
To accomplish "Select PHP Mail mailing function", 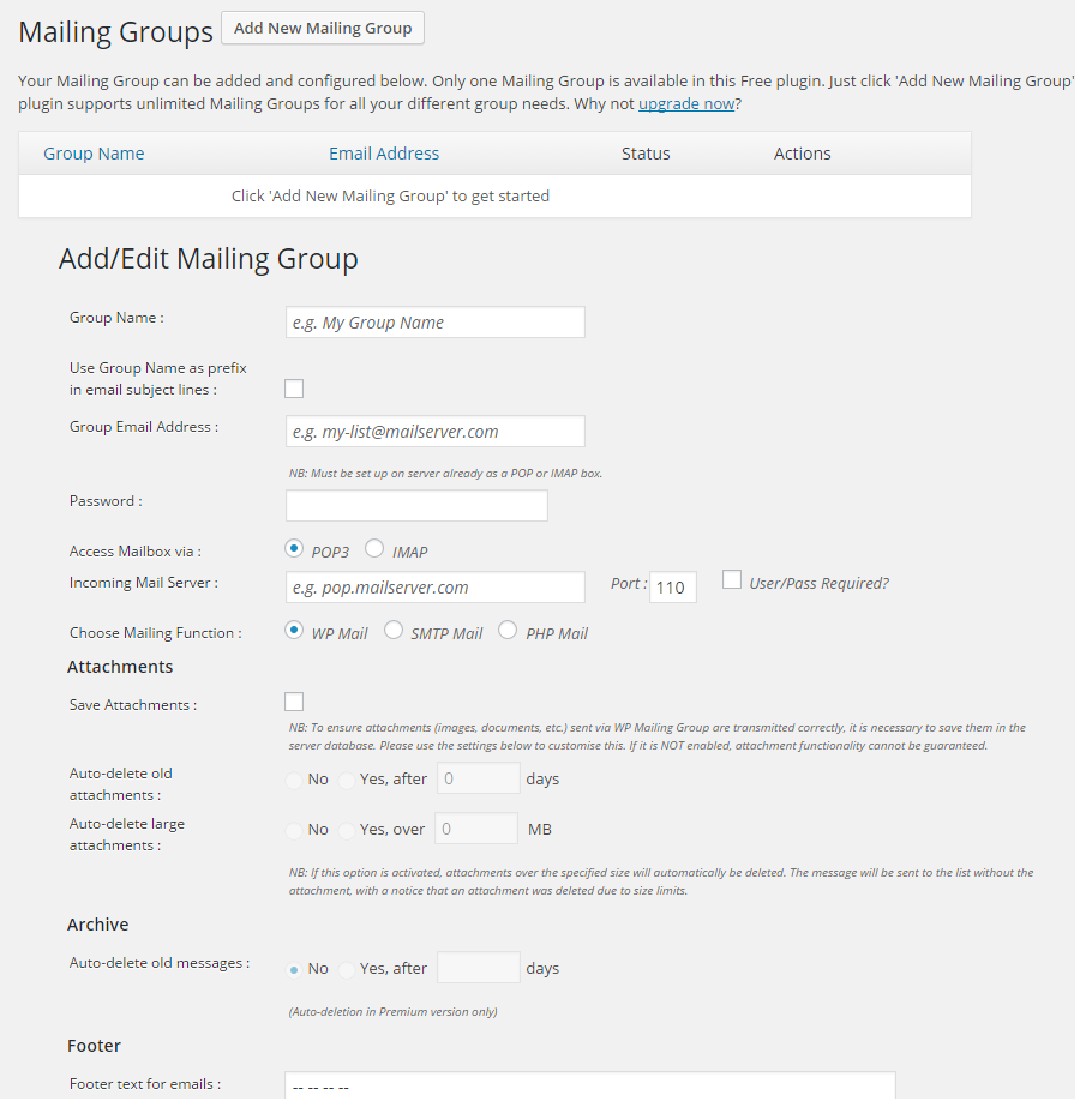I will click(x=507, y=629).
